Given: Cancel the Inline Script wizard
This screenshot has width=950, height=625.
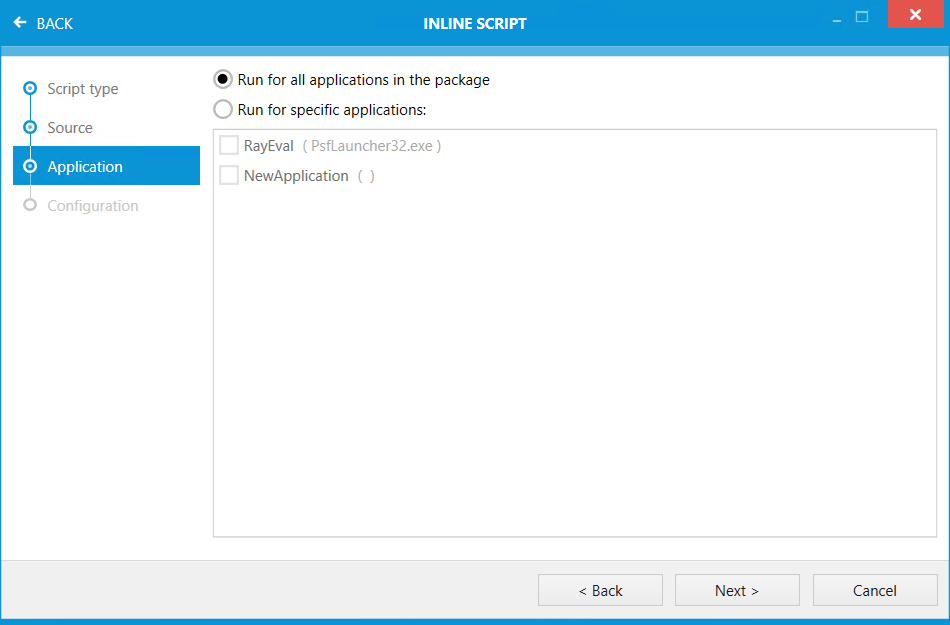Looking at the screenshot, I should (x=875, y=590).
